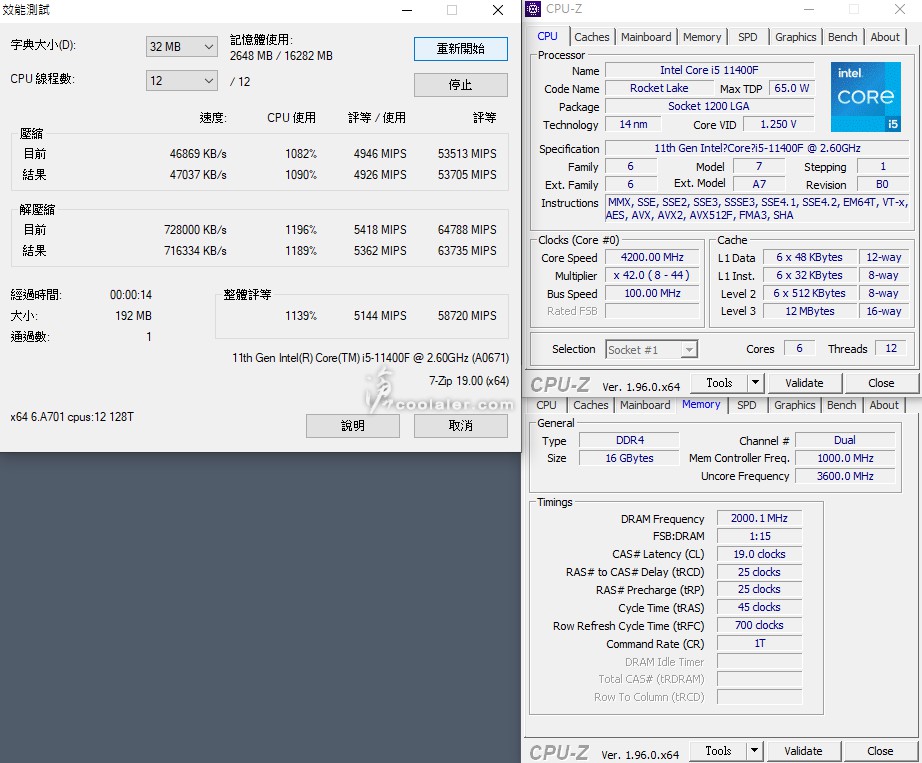Click the Command Rate value 1T
This screenshot has width=922, height=763.
pos(759,644)
